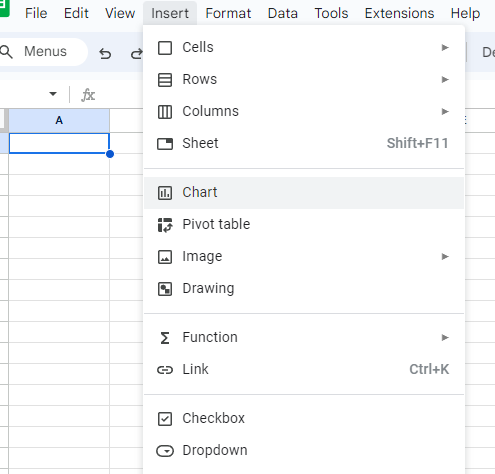
Task: Open the Extensions menu
Action: click(399, 13)
